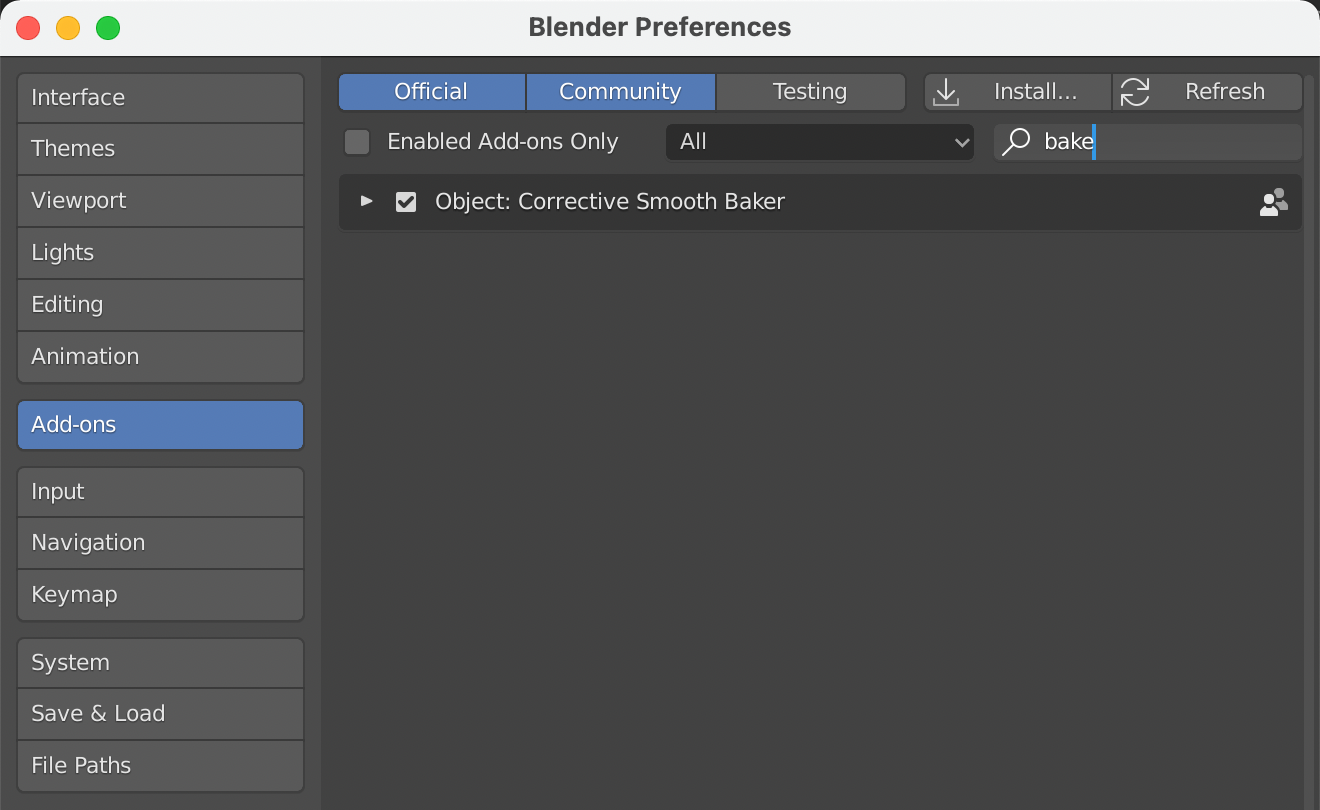
Task: Enable the Enabled Add-ons Only checkbox
Action: pyautogui.click(x=357, y=142)
